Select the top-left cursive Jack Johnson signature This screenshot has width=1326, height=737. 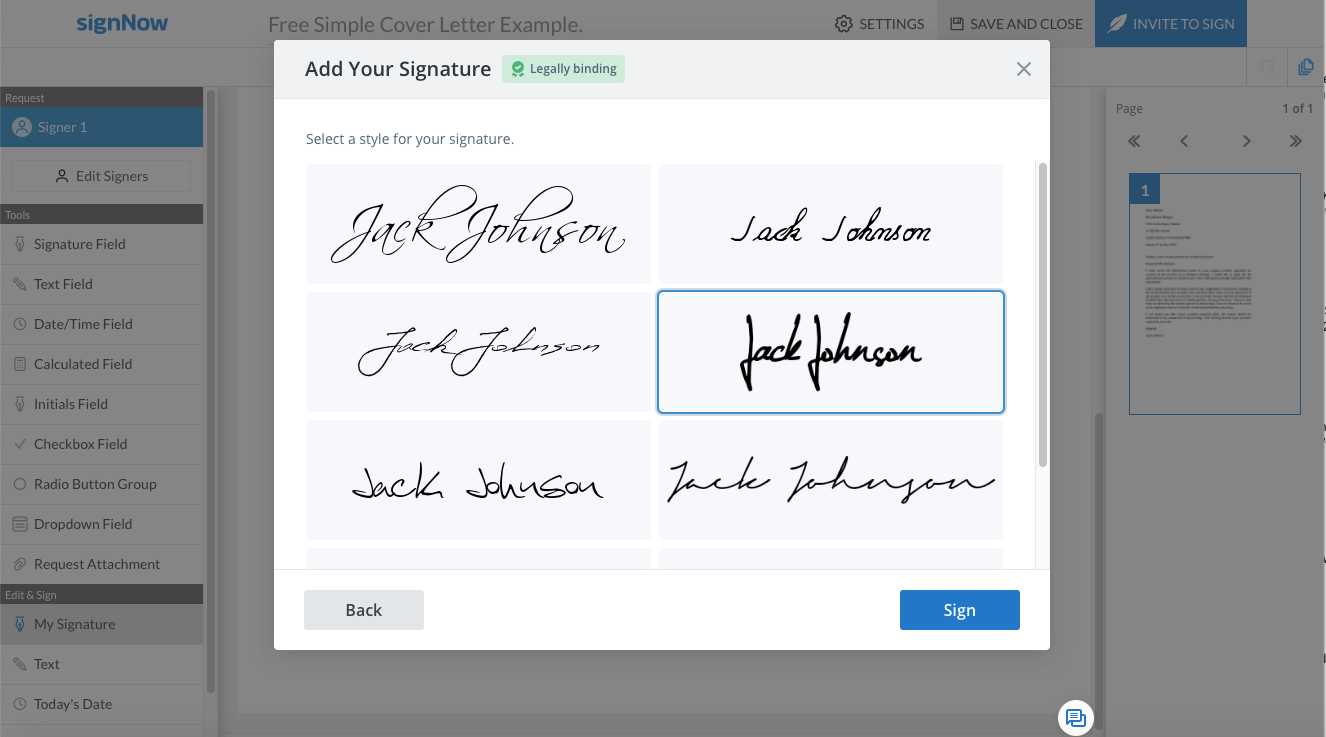pyautogui.click(x=478, y=224)
